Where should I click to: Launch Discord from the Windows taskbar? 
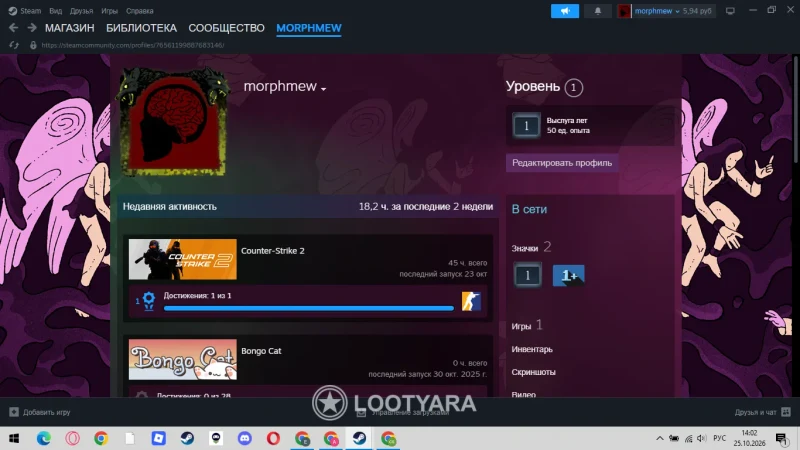pos(244,438)
